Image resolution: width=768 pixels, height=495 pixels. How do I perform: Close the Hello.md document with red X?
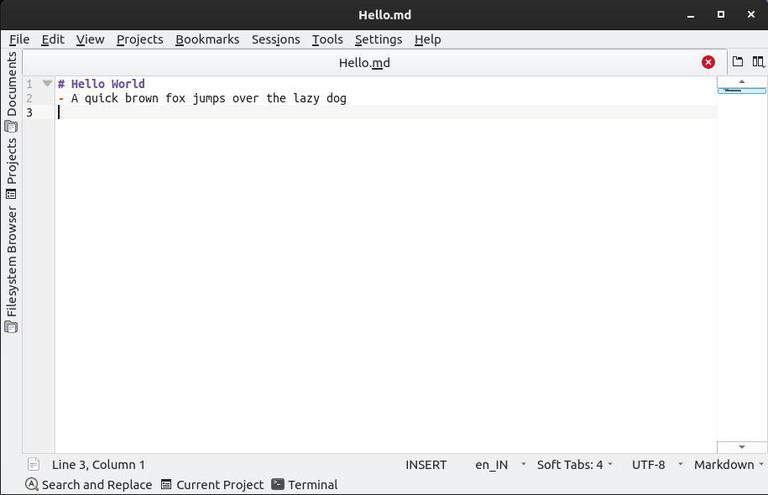(708, 62)
